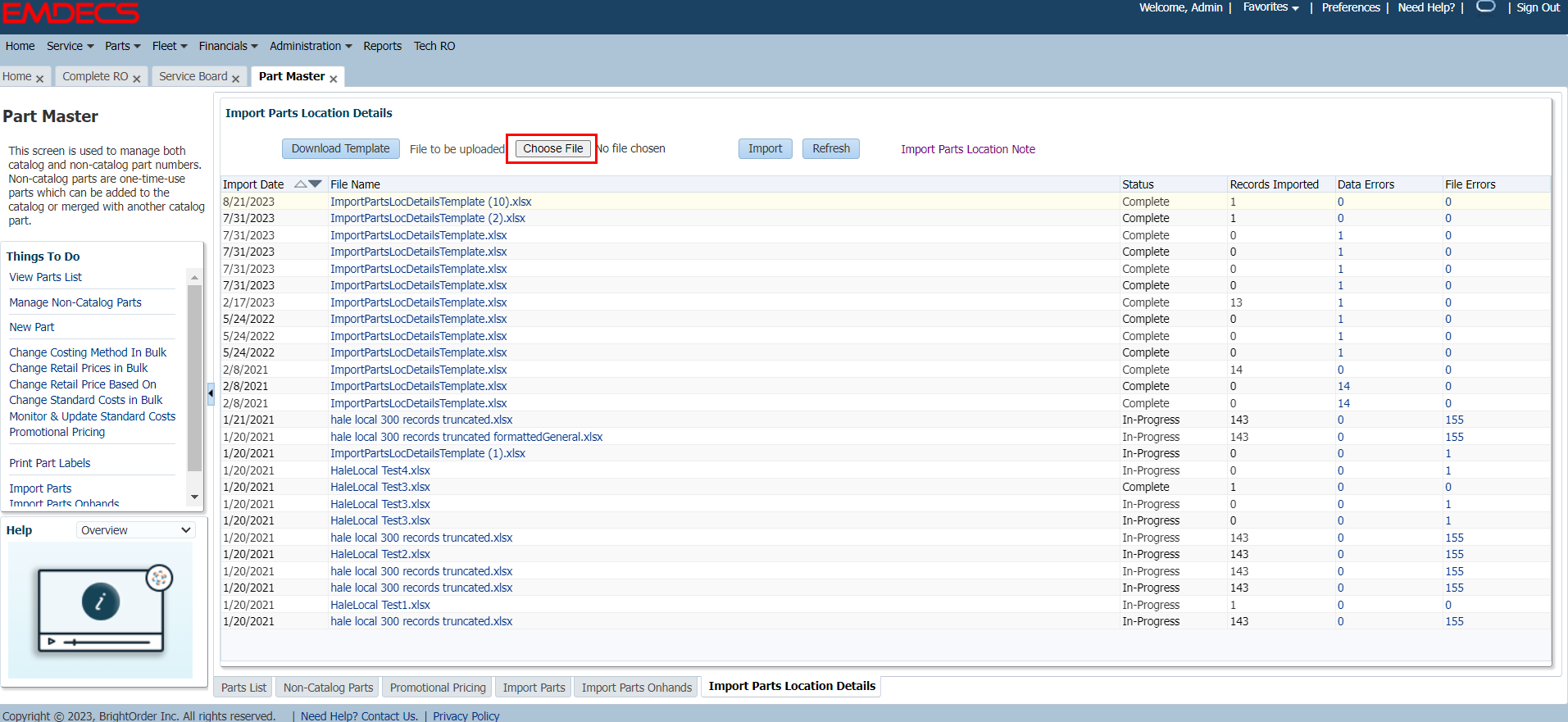Open the Fleet menu dropdown
The width and height of the screenshot is (1568, 722).
tap(170, 46)
